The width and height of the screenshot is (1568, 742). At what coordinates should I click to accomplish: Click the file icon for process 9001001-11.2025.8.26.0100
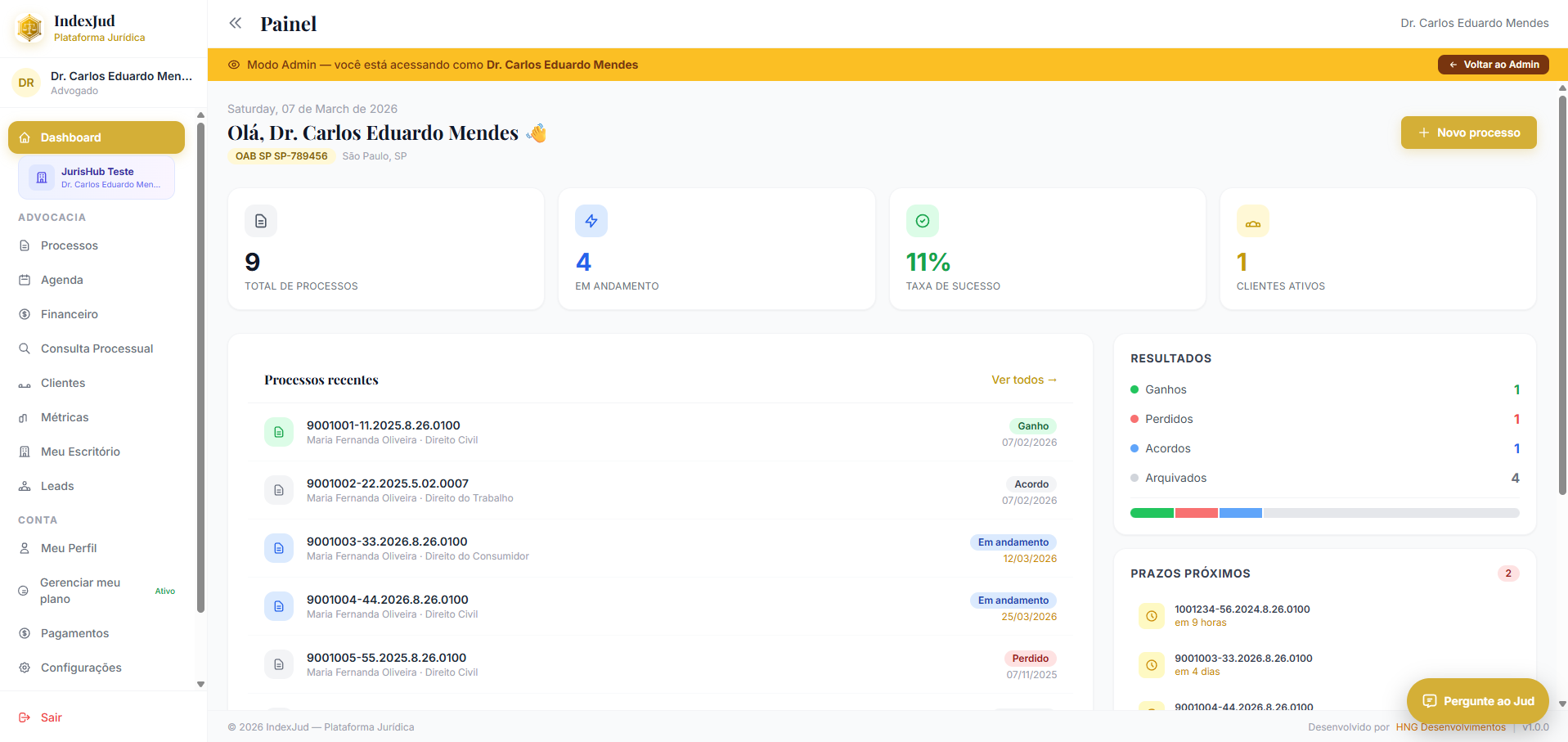pos(279,432)
